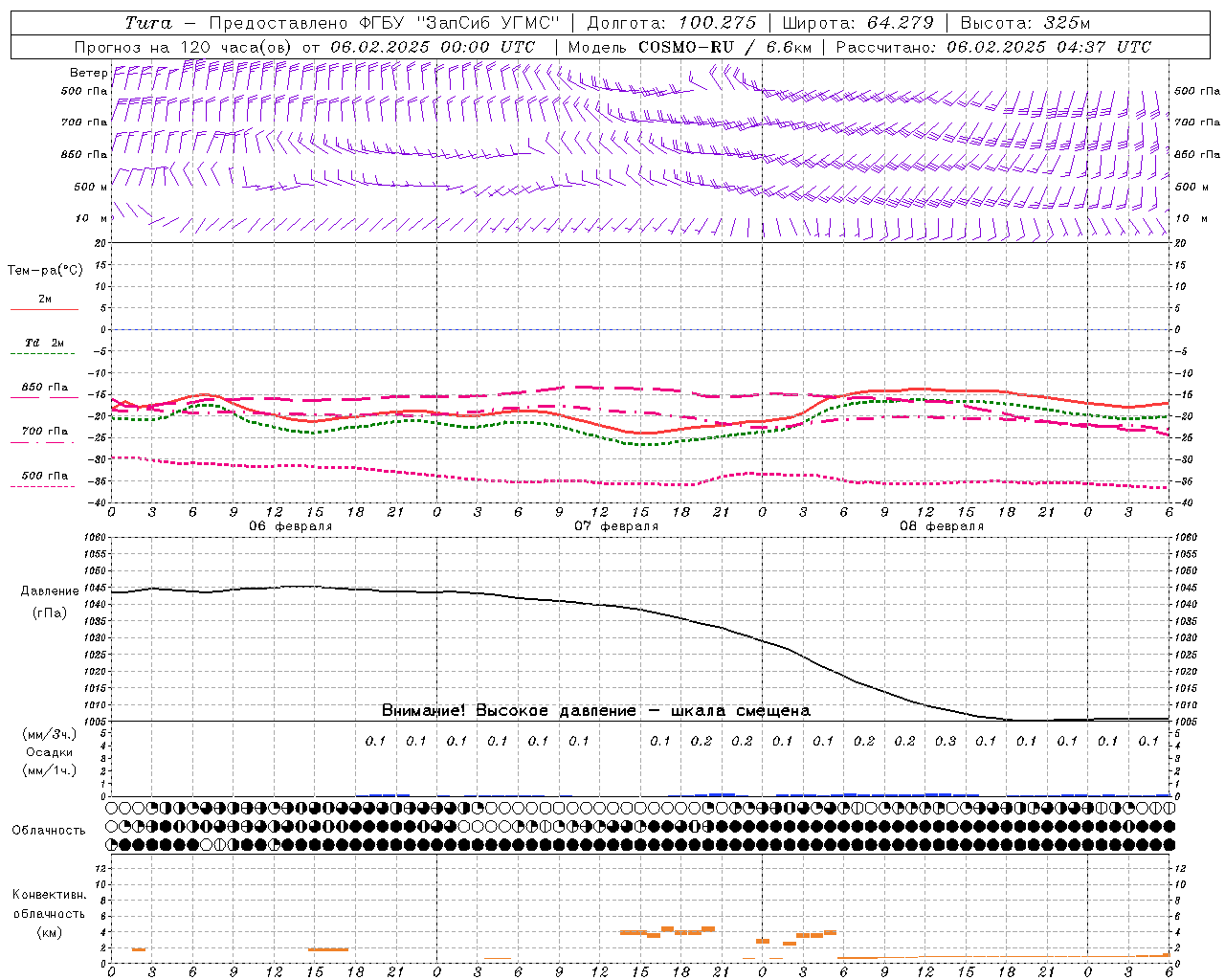
Task: Click the '0.3' precipitation value
Action: pos(946,741)
